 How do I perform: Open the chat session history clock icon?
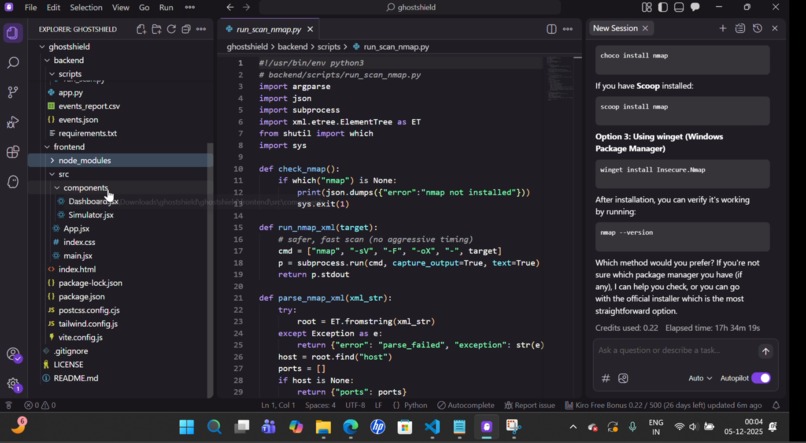pos(757,28)
